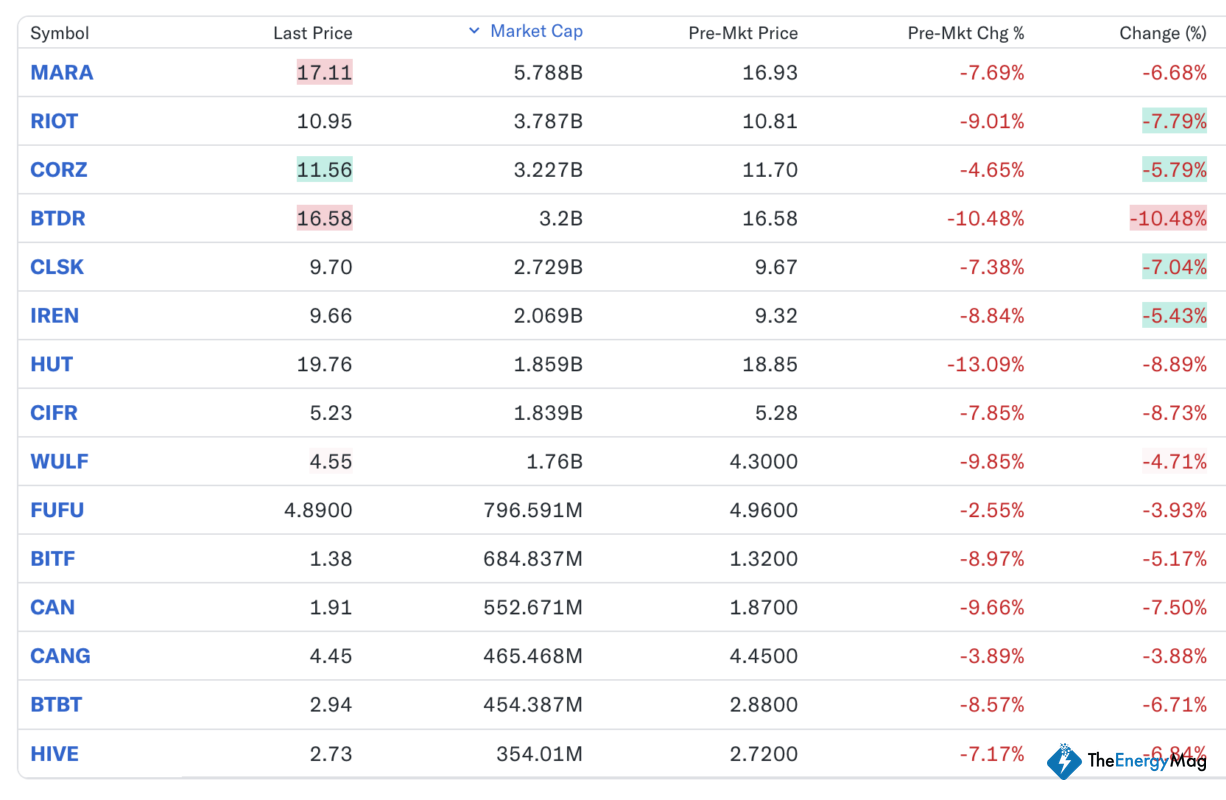Click BTDR highlighted change -10.48% cell

1168,219
